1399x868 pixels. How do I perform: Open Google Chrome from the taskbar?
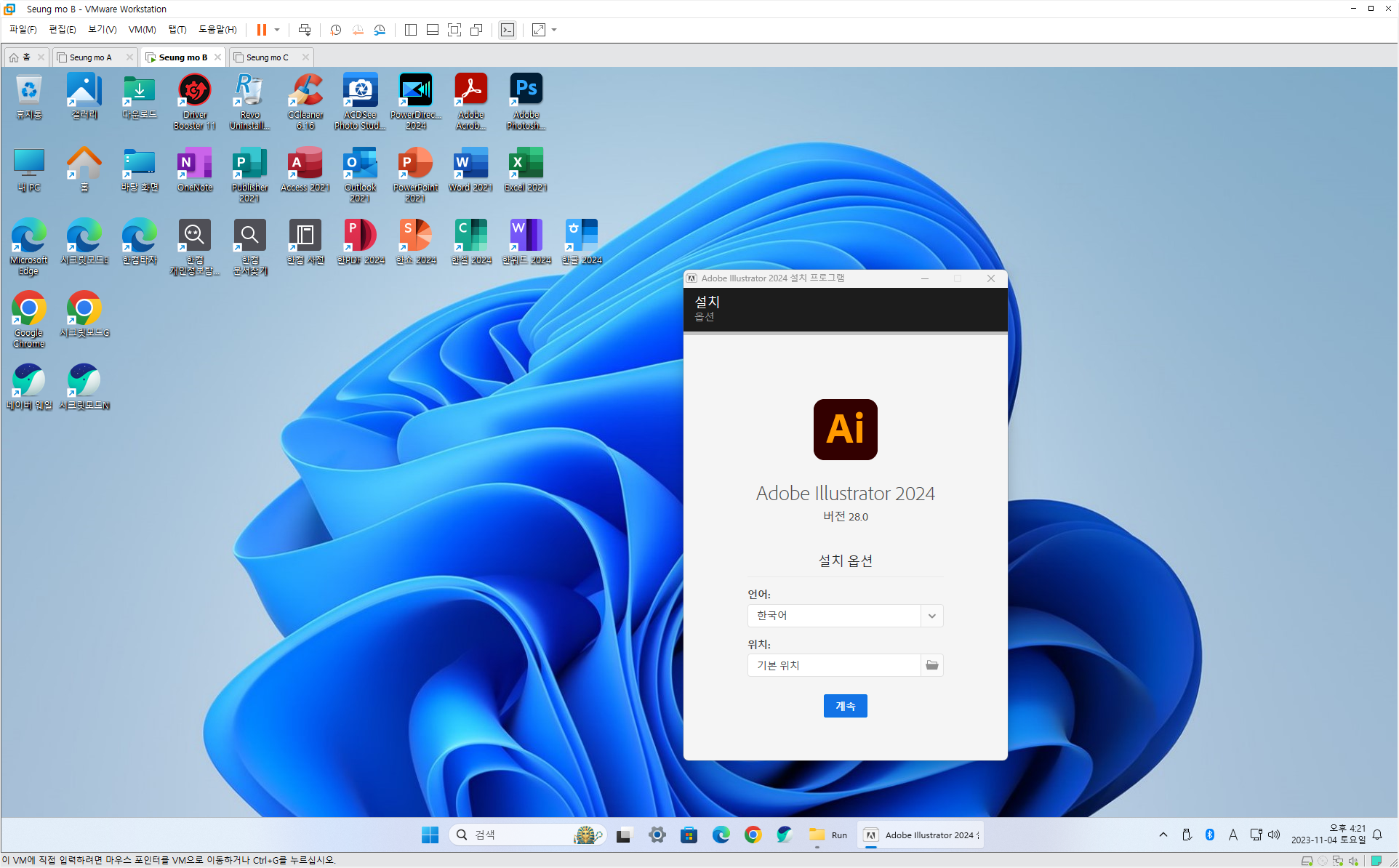(x=753, y=835)
